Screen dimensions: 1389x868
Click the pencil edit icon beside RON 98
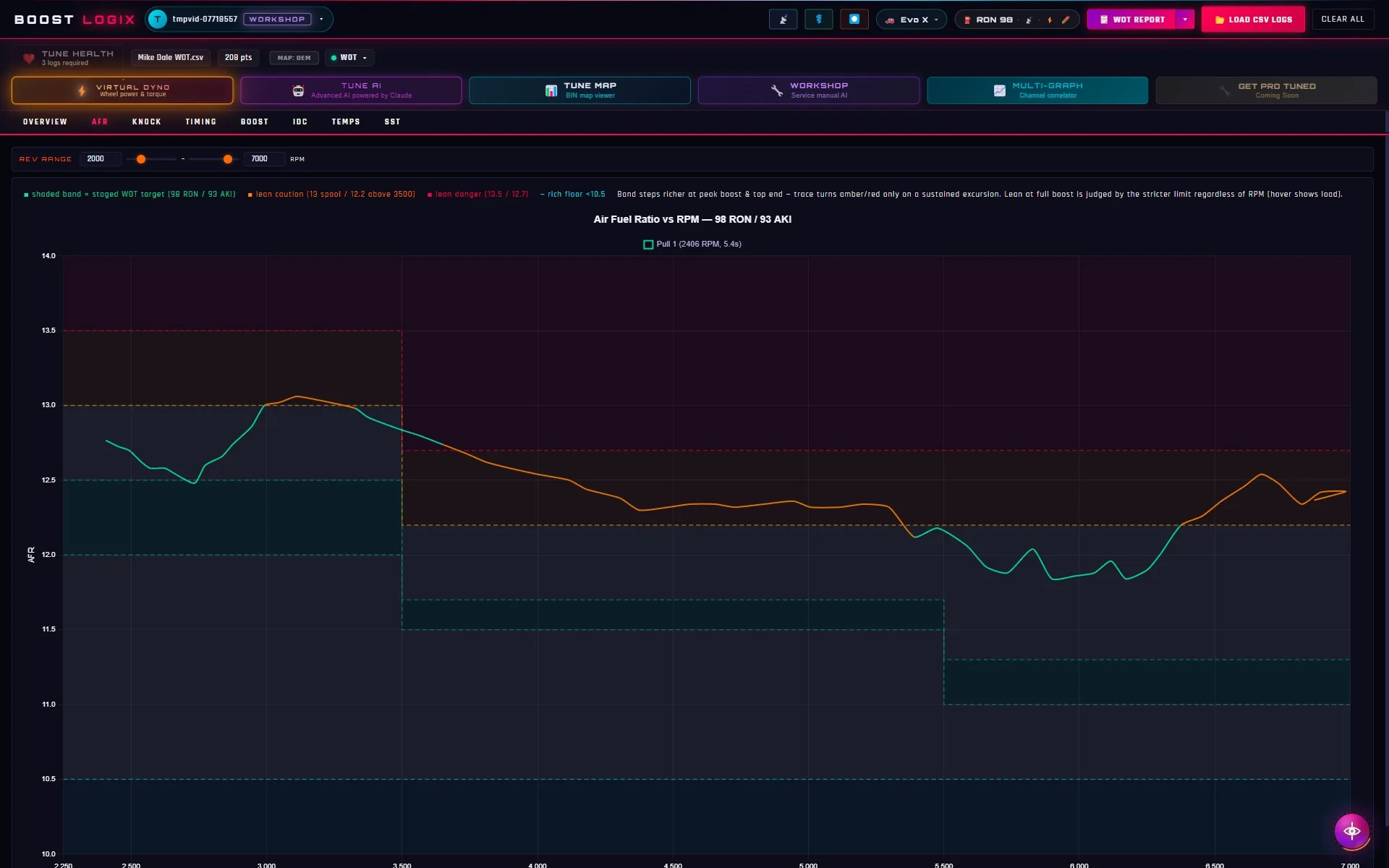(1066, 20)
